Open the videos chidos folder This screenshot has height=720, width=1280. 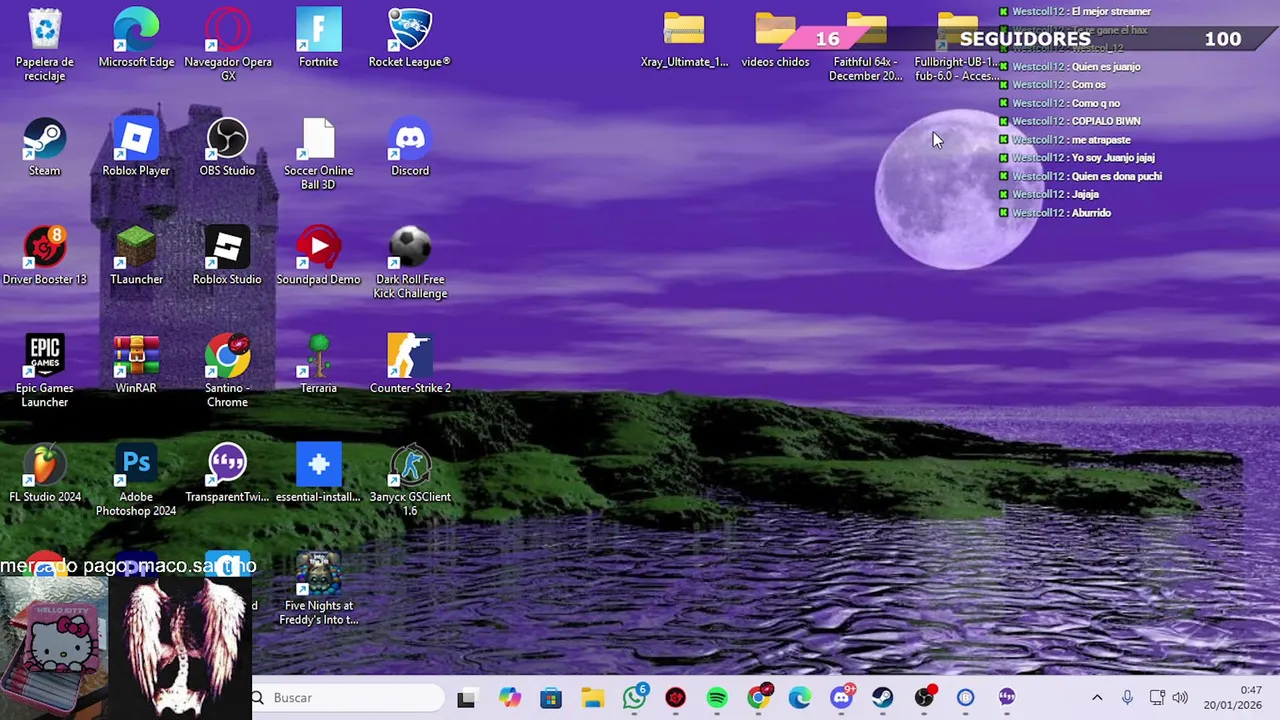click(775, 40)
